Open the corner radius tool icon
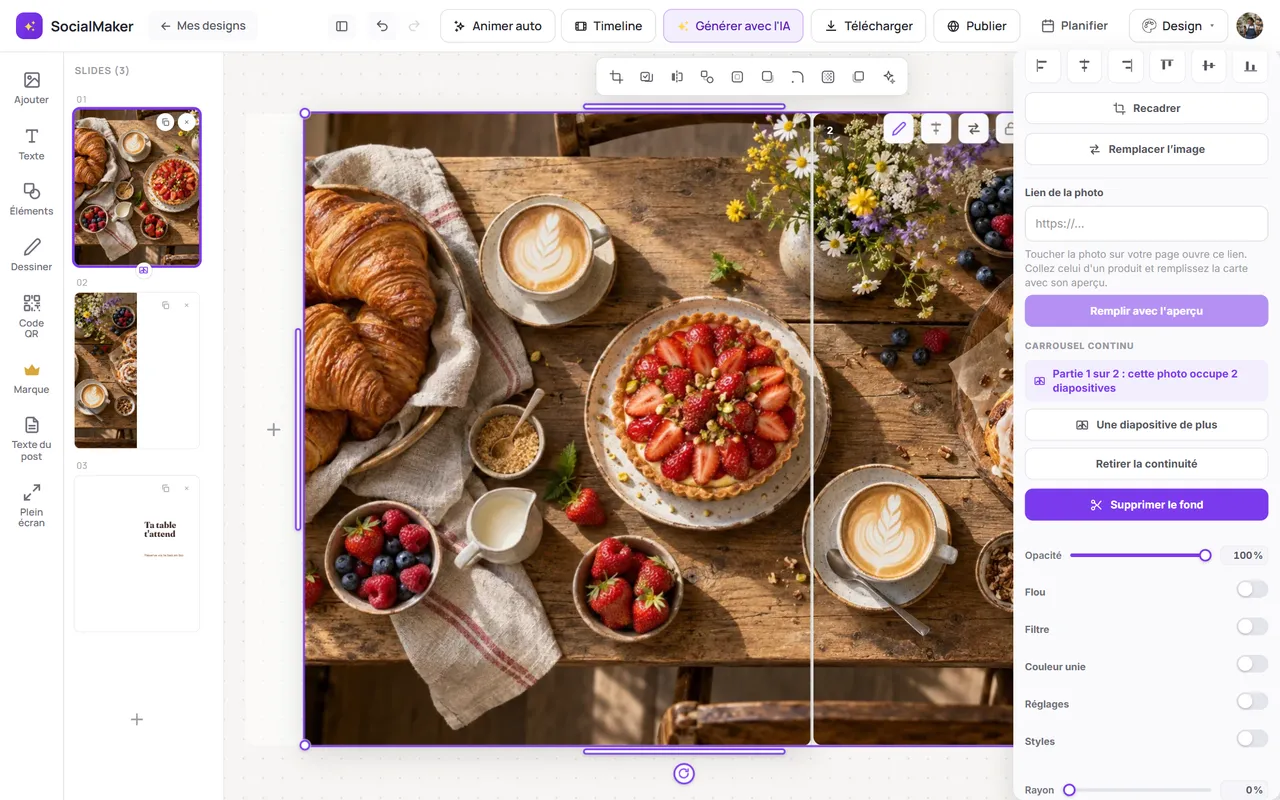 click(797, 77)
